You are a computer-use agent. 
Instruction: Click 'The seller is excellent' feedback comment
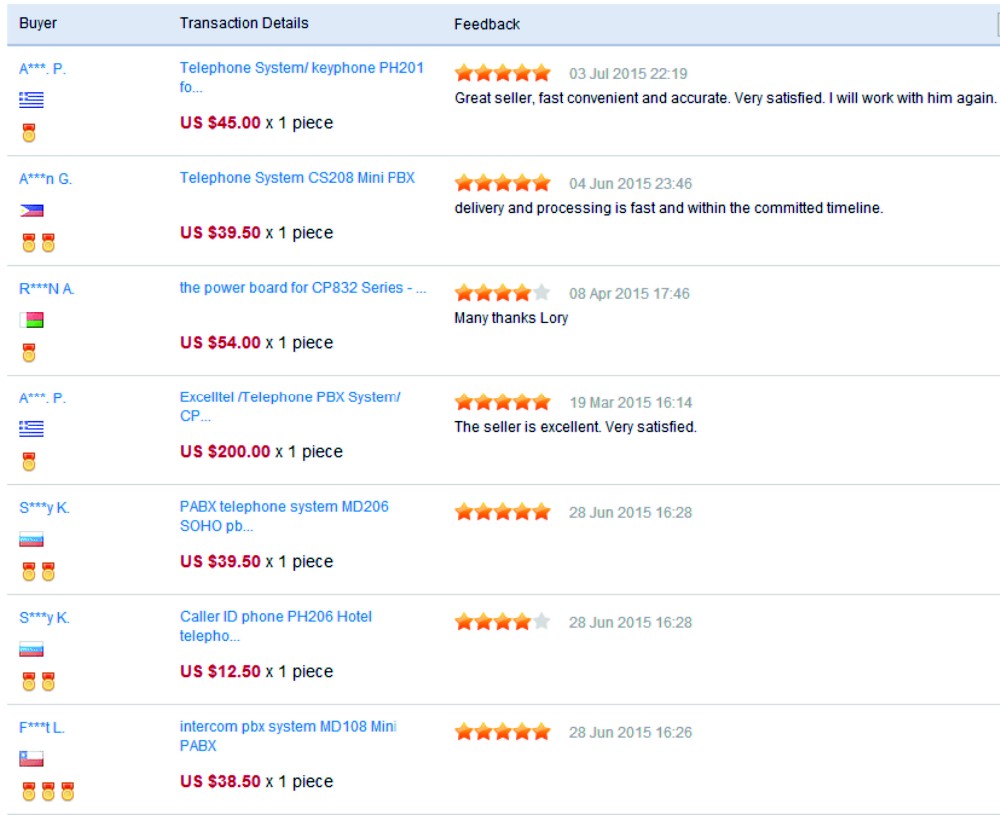(575, 427)
